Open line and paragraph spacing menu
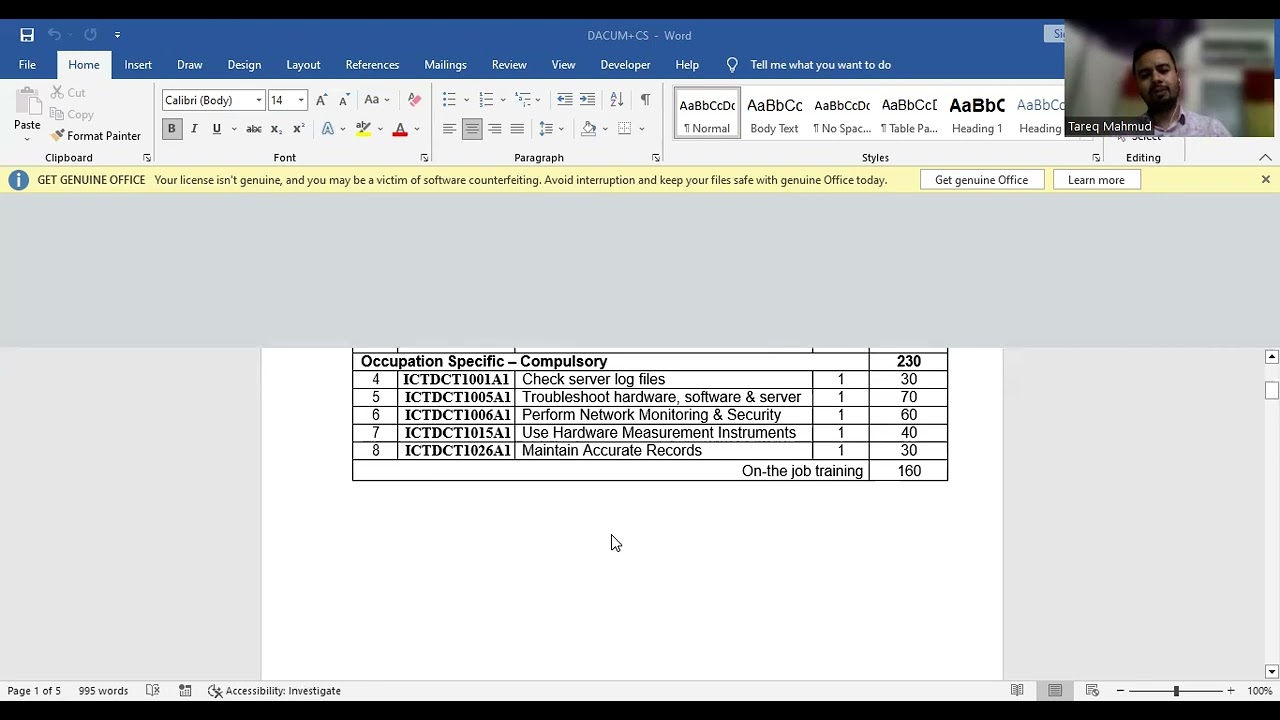The height and width of the screenshot is (720, 1280). pyautogui.click(x=551, y=129)
